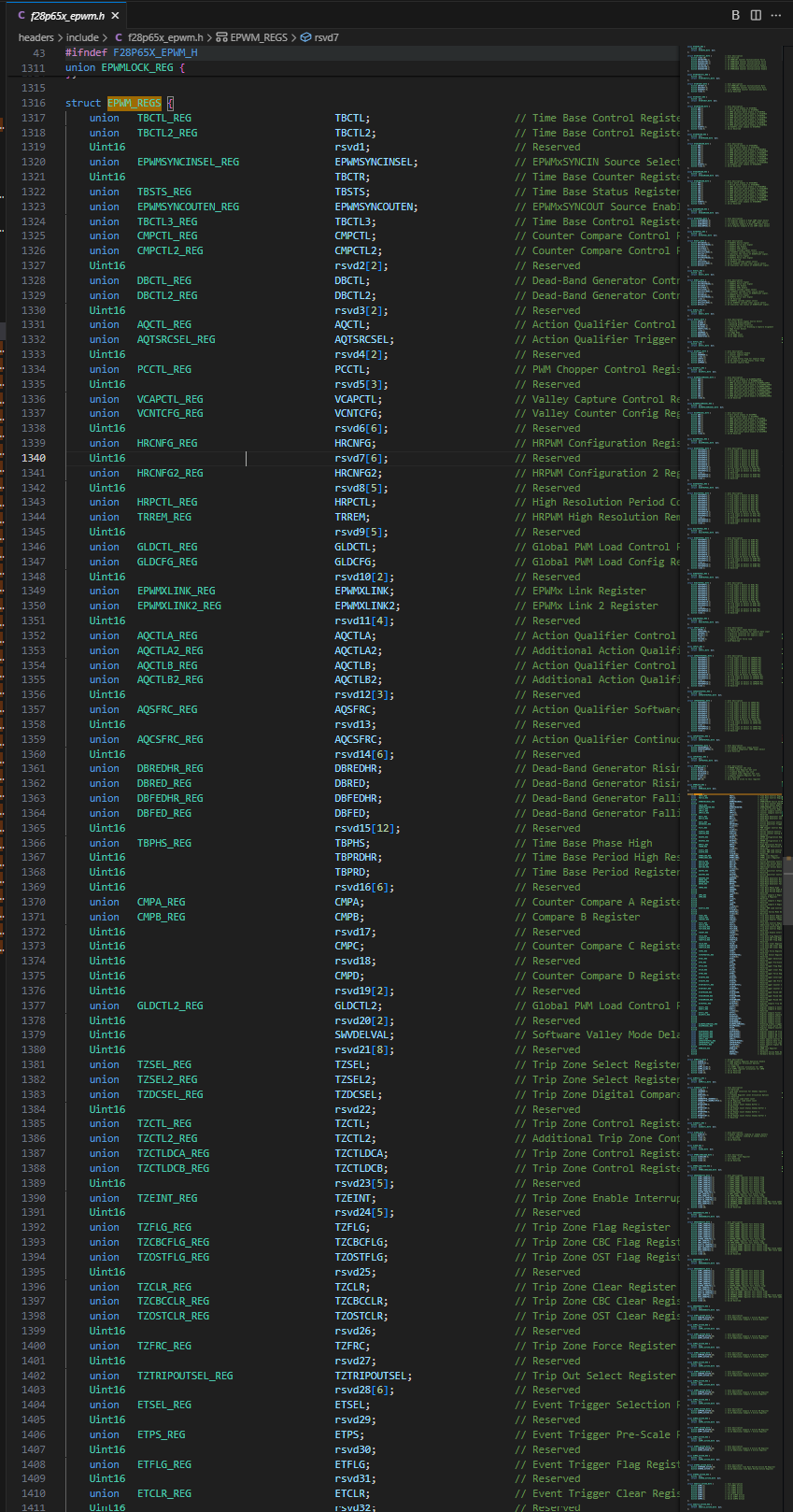793x1512 pixels.
Task: Click PCCTL_REG type name
Action: [164, 369]
